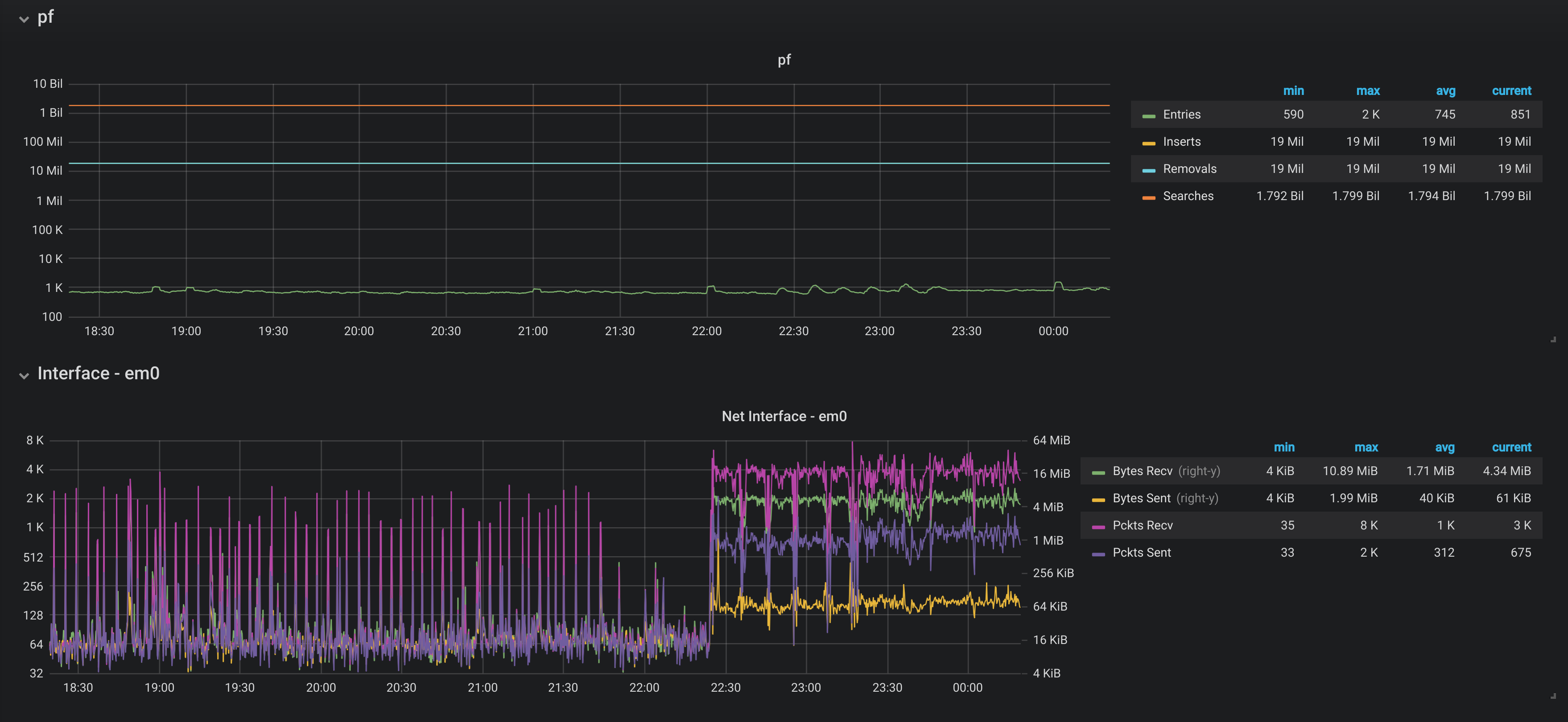Viewport: 1568px width, 722px height.
Task: Click the Searches orange legend color icon
Action: point(1149,197)
